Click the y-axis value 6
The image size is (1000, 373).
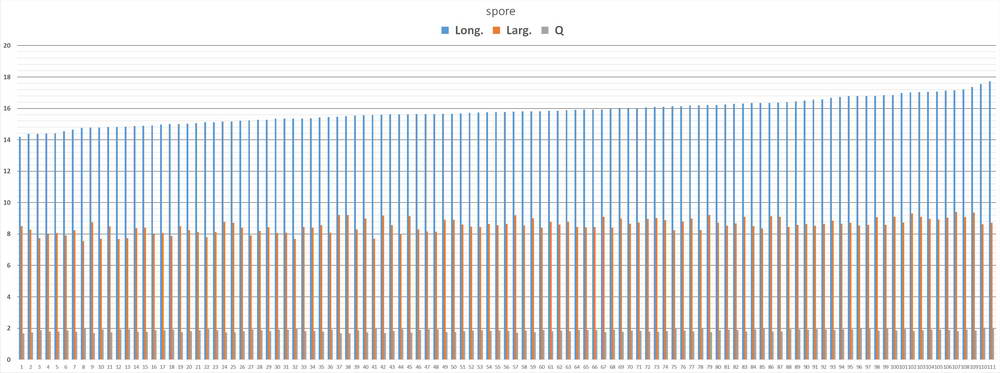coord(7,265)
